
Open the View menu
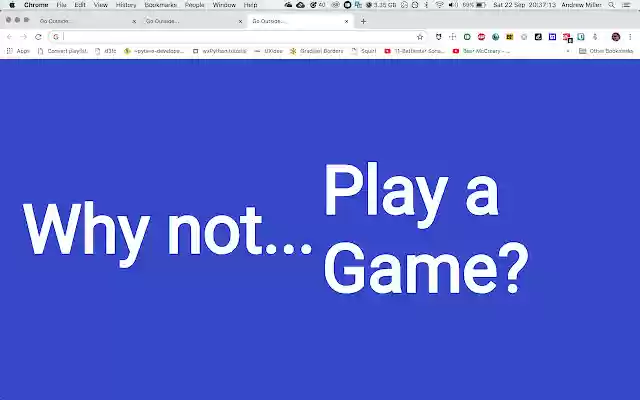point(100,5)
